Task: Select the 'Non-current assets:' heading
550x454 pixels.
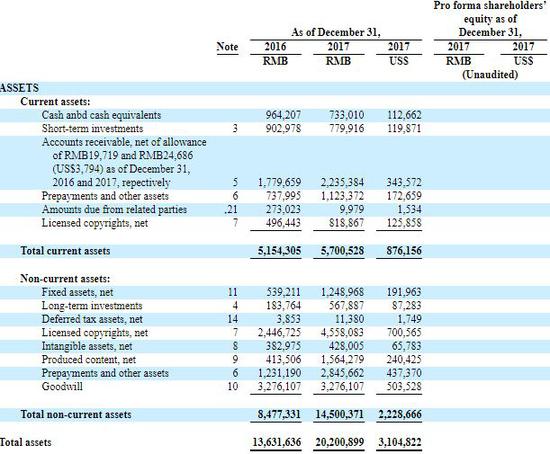Action: coord(65,279)
